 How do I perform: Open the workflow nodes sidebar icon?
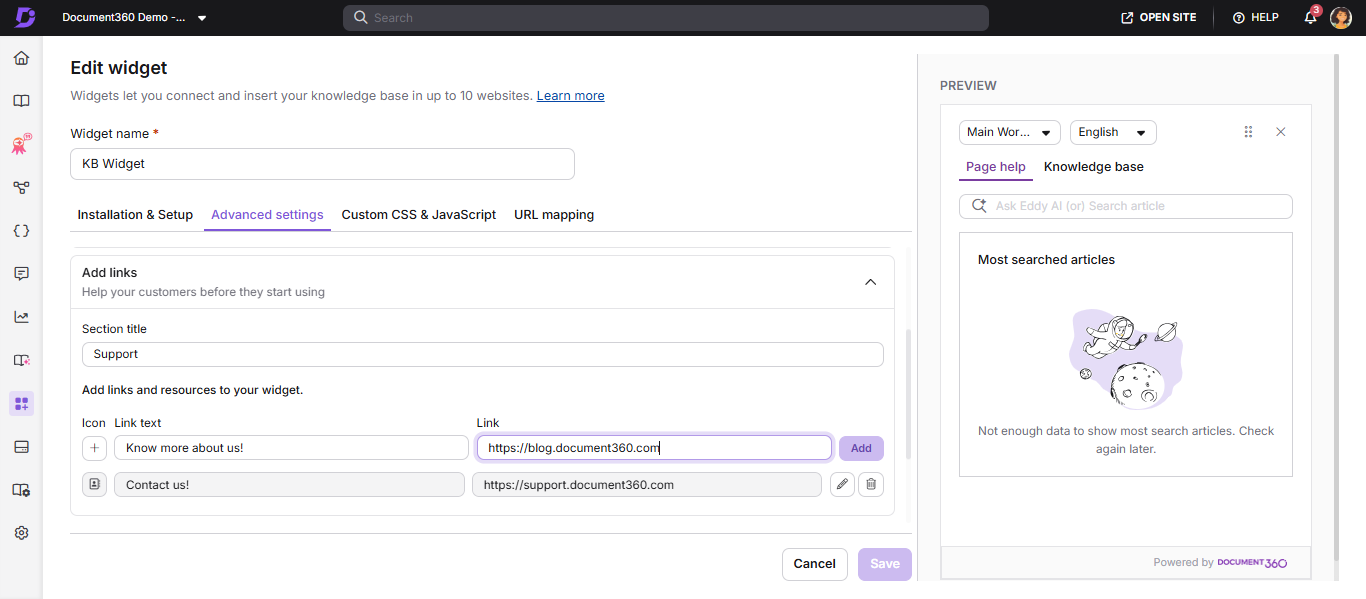[21, 187]
